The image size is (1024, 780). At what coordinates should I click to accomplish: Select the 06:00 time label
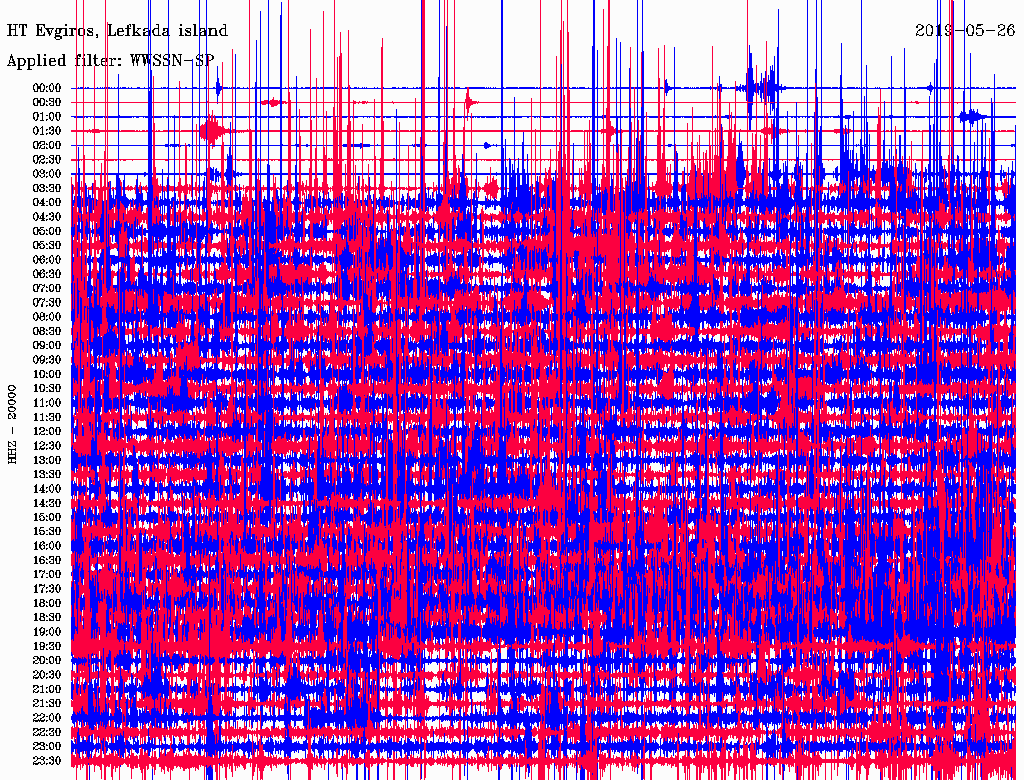(47, 260)
